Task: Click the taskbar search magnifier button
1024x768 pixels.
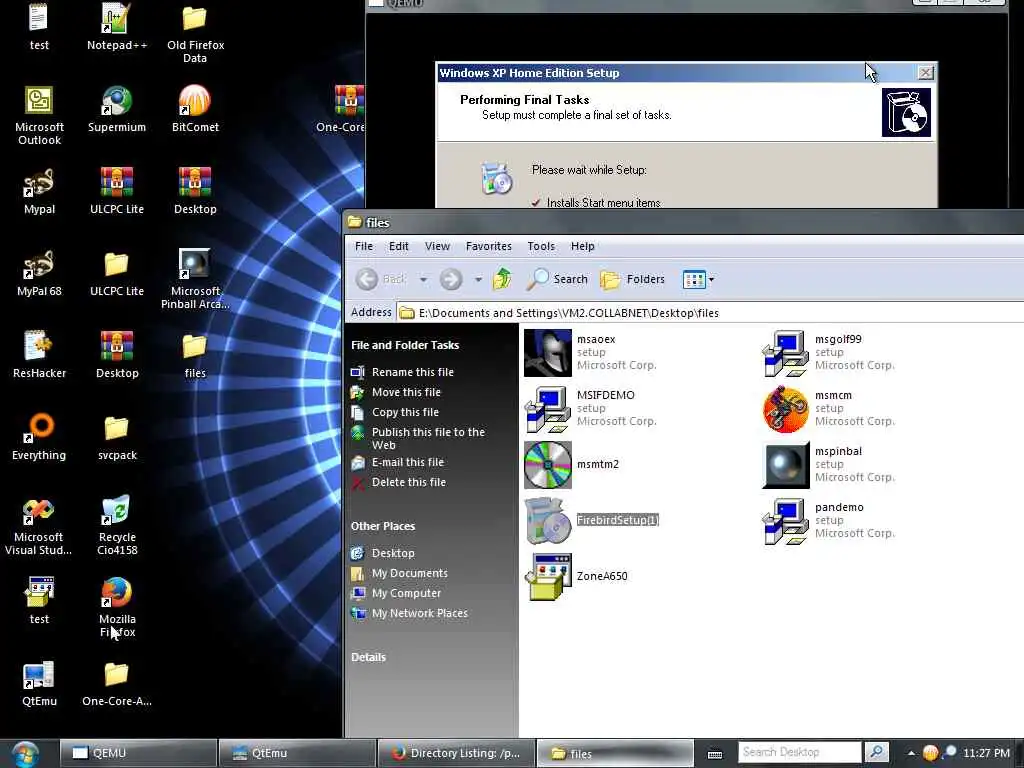Action: 876,752
